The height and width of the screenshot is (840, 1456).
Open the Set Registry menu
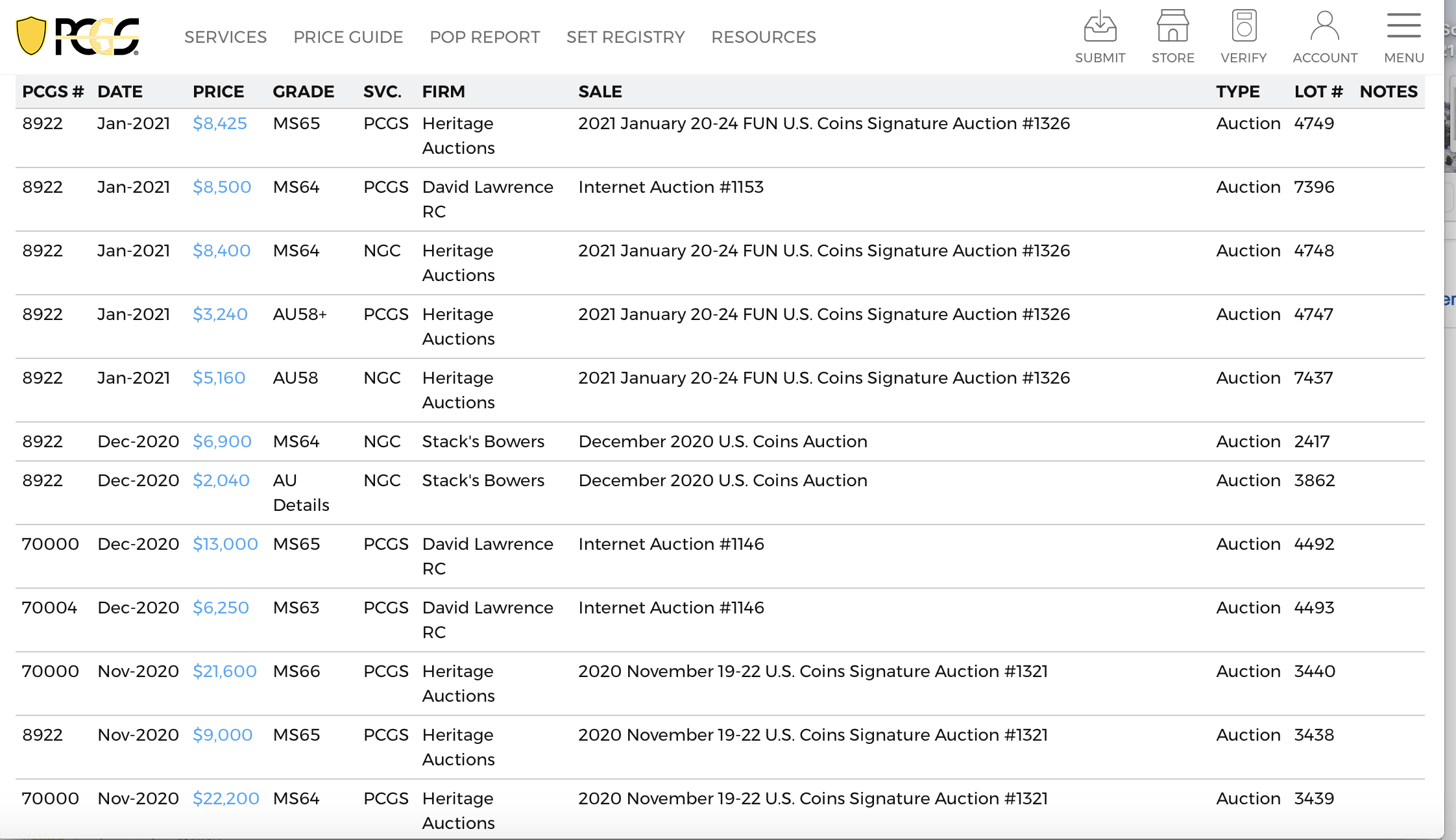(x=625, y=37)
